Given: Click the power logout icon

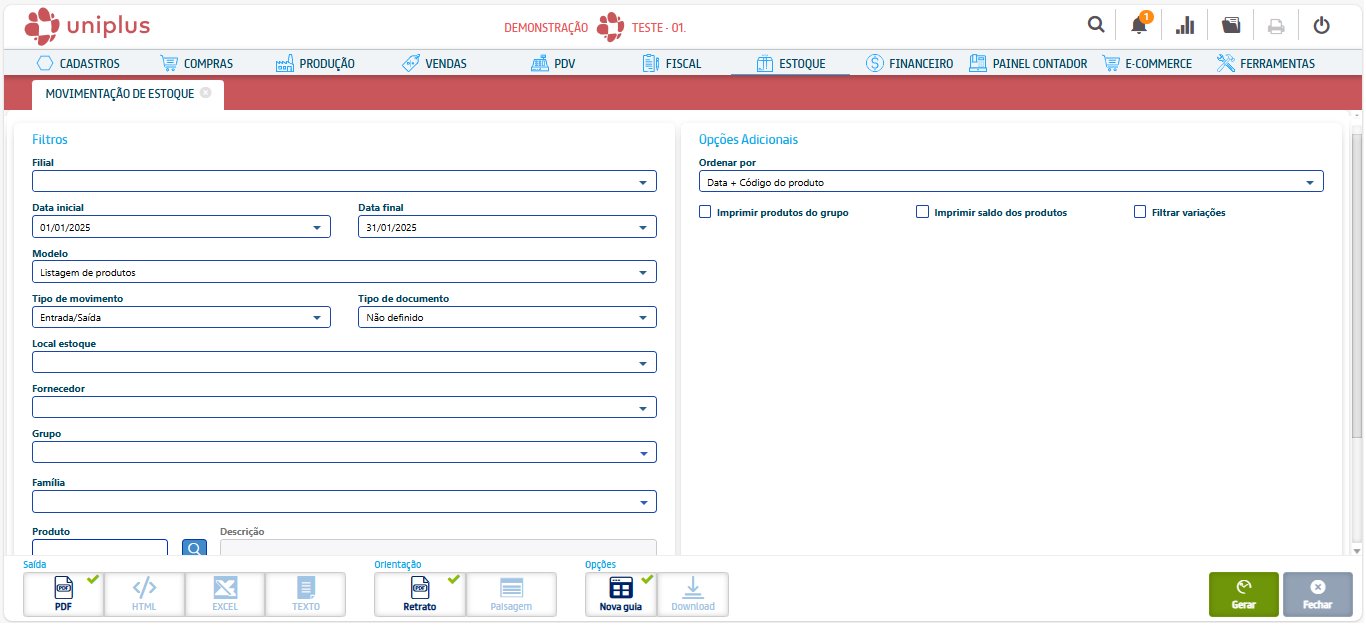Looking at the screenshot, I should [x=1321, y=25].
